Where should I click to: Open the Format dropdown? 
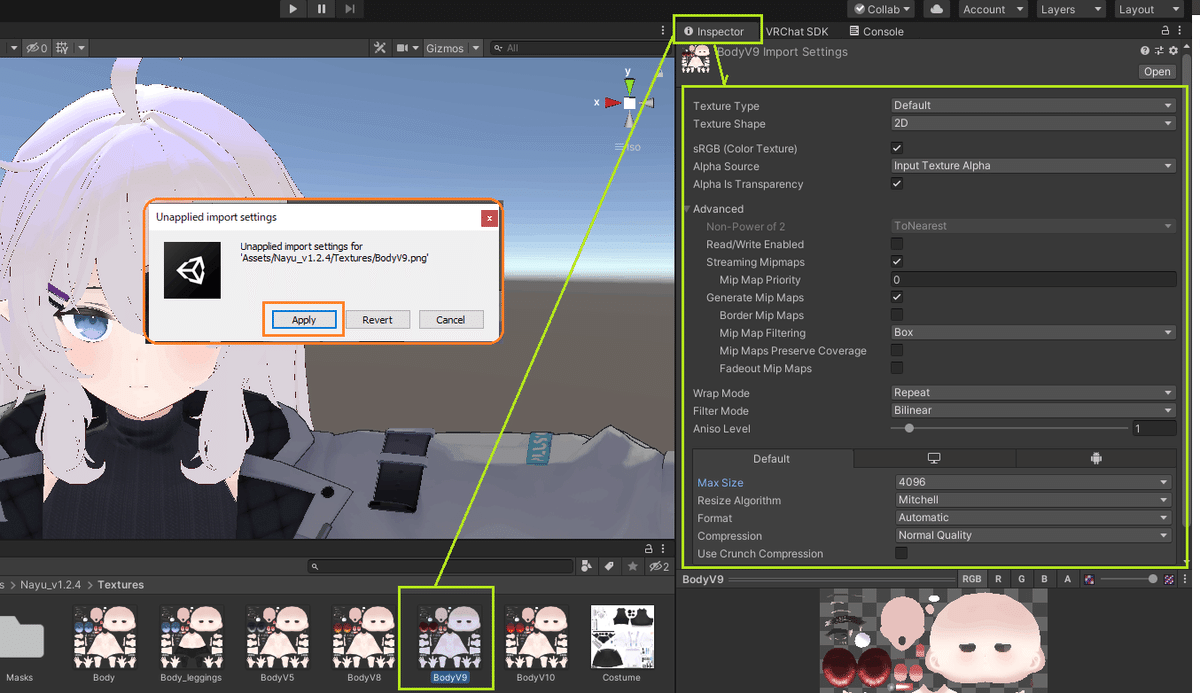tap(1033, 518)
